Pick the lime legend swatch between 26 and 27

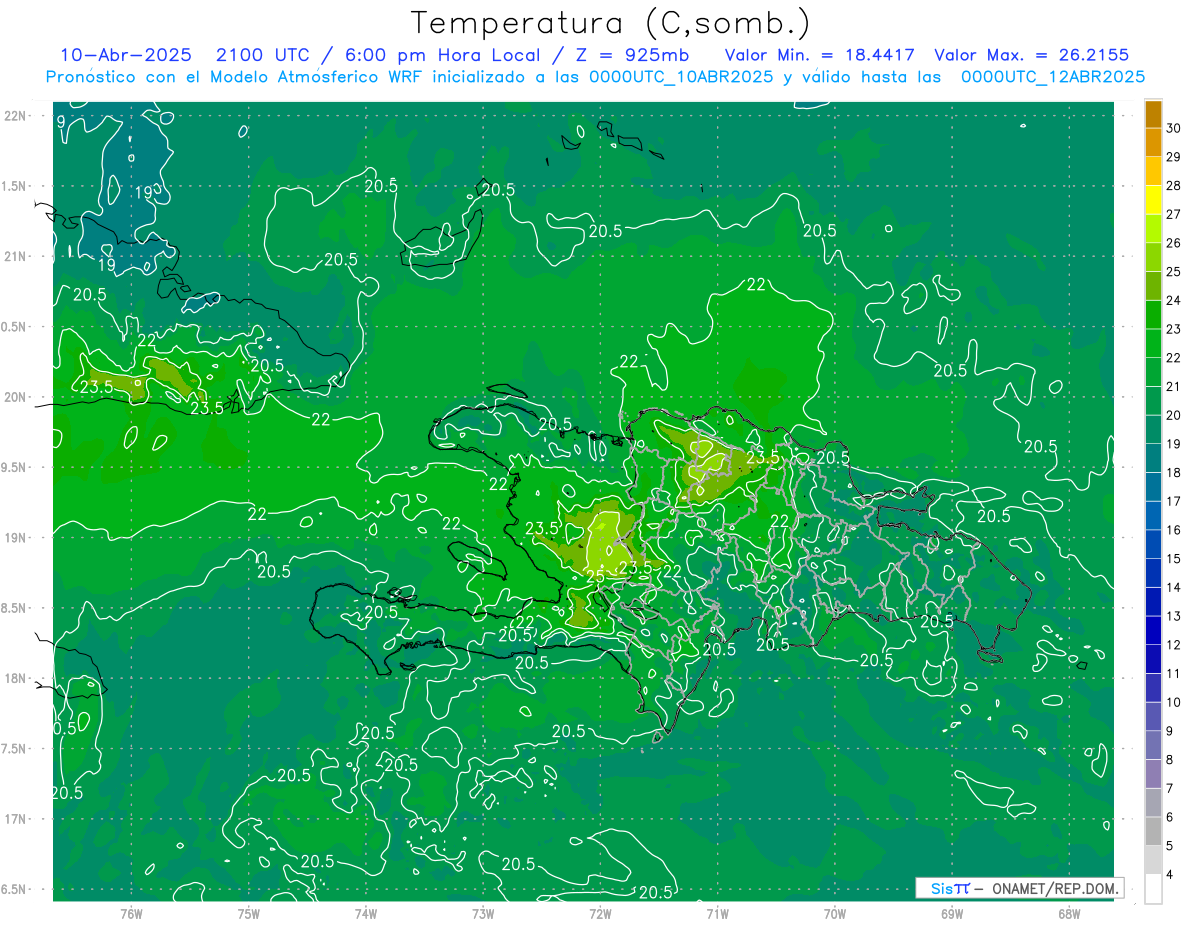1153,229
